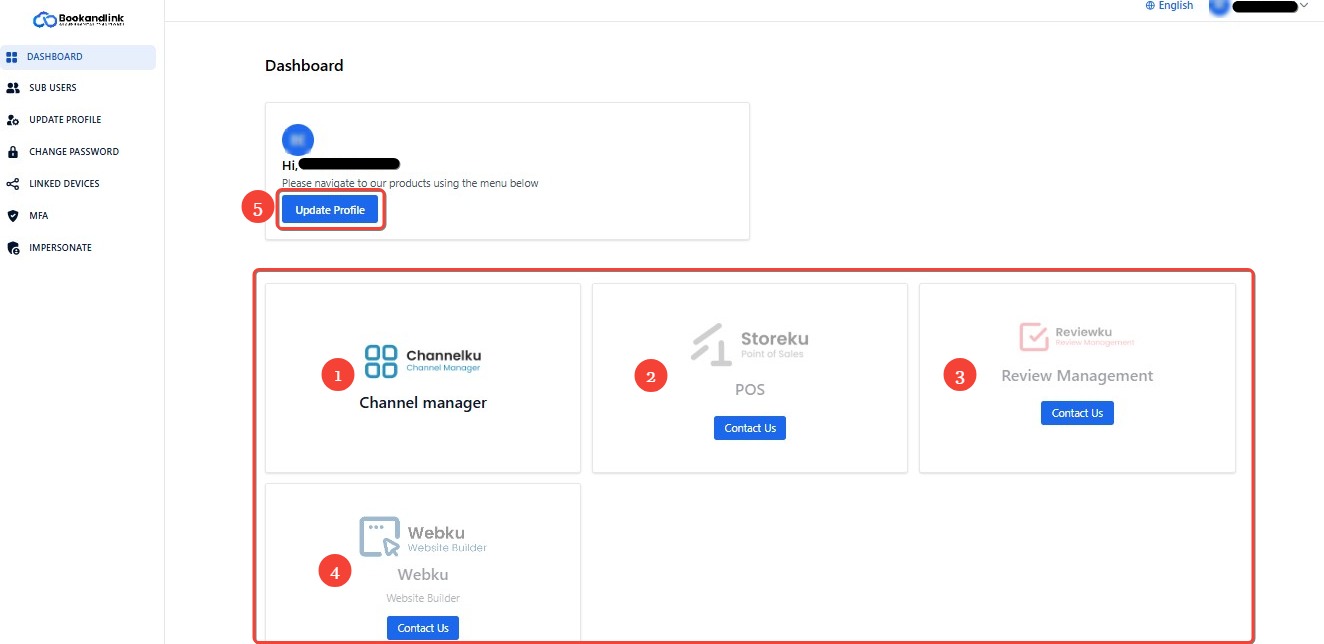Click the Impersonate shield icon
This screenshot has width=1324, height=644.
[12, 248]
